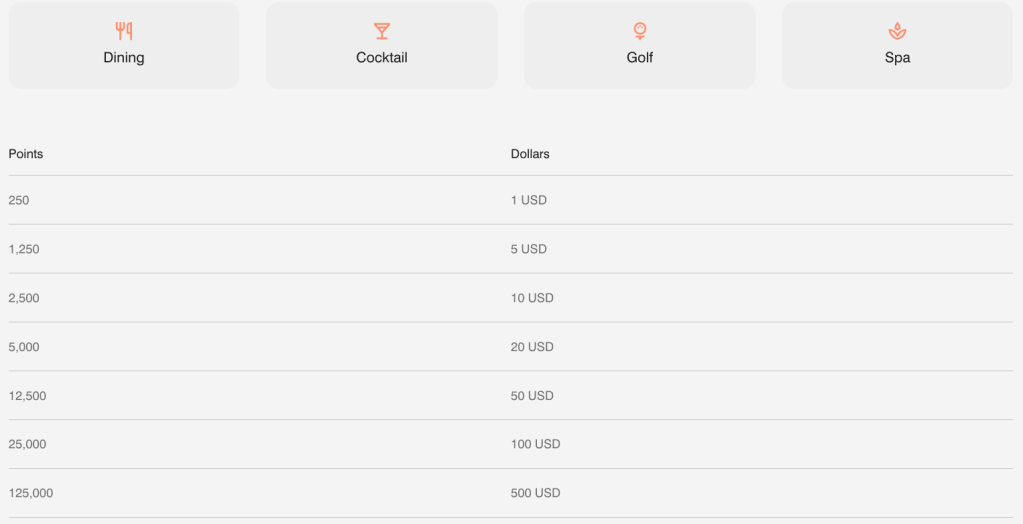Select the 25,000 points row
The width and height of the screenshot is (1023, 524).
click(27, 444)
